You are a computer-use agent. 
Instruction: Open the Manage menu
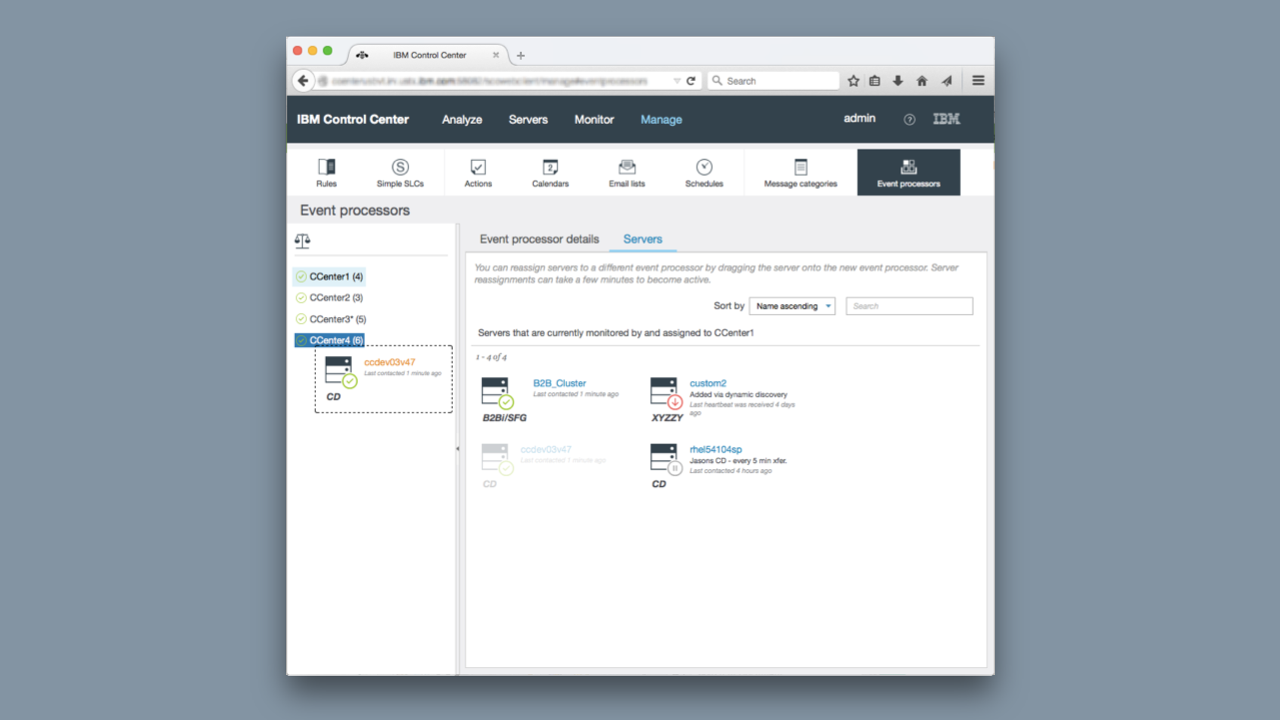coord(661,119)
